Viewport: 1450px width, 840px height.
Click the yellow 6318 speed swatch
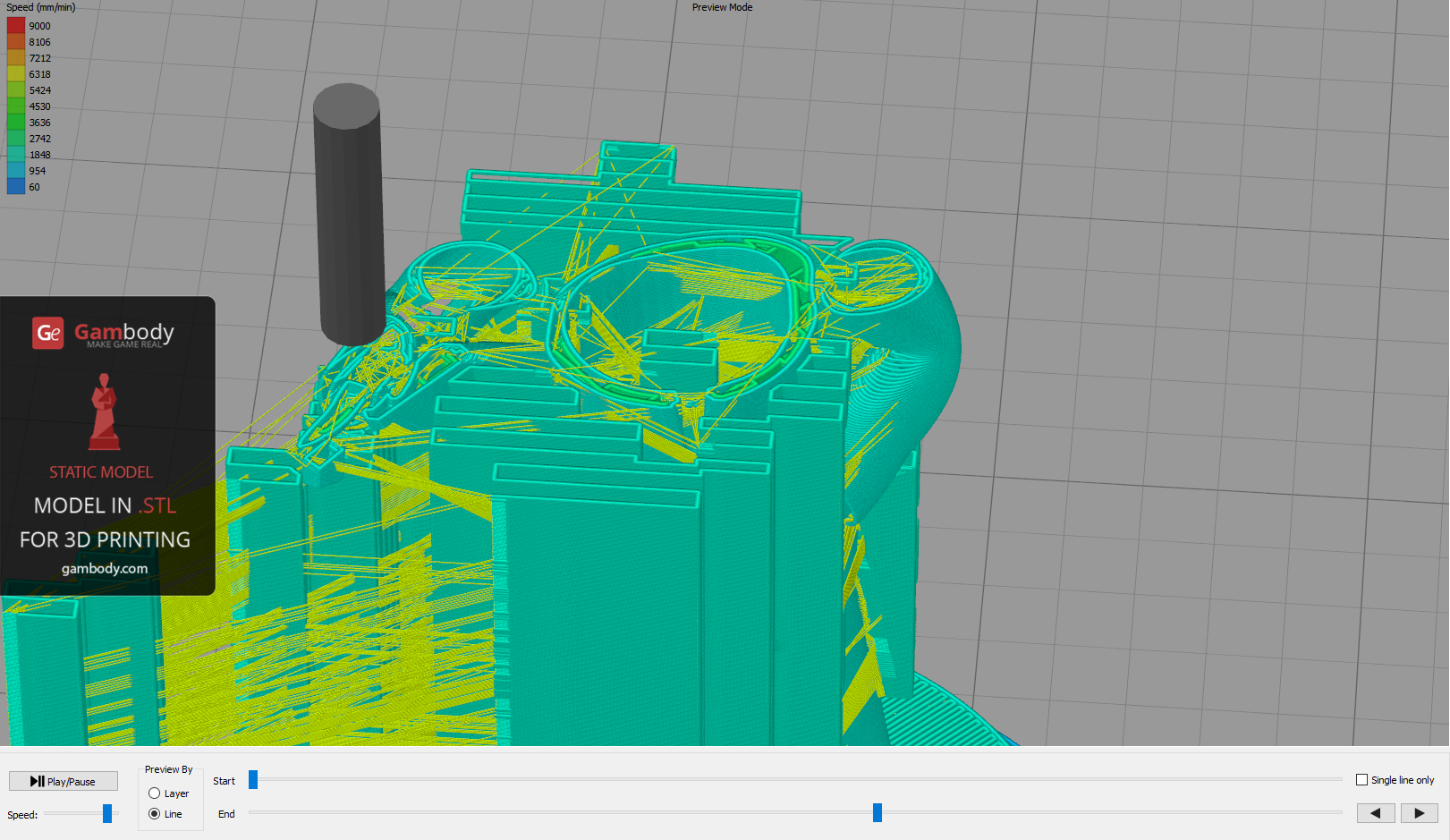pyautogui.click(x=16, y=74)
